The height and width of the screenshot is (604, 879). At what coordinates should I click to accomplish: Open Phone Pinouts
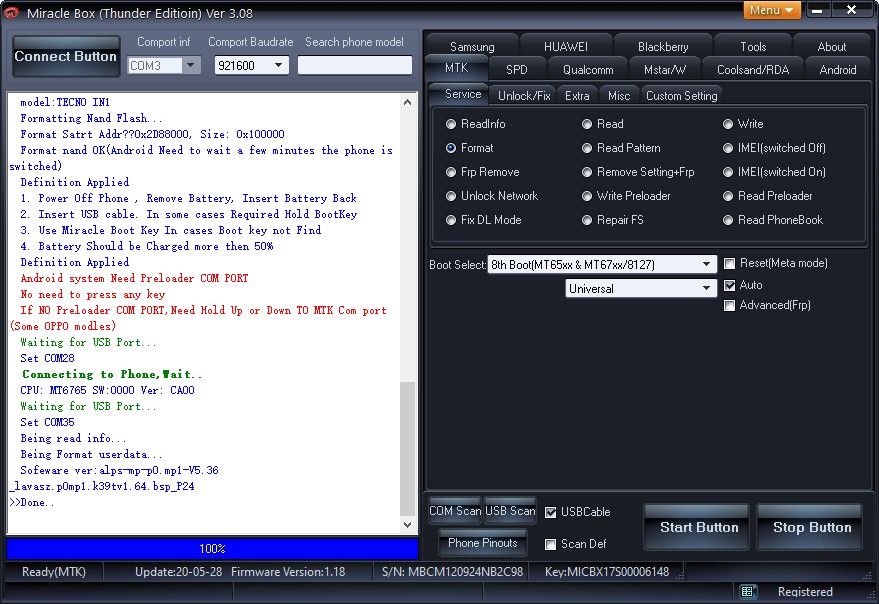[x=483, y=543]
